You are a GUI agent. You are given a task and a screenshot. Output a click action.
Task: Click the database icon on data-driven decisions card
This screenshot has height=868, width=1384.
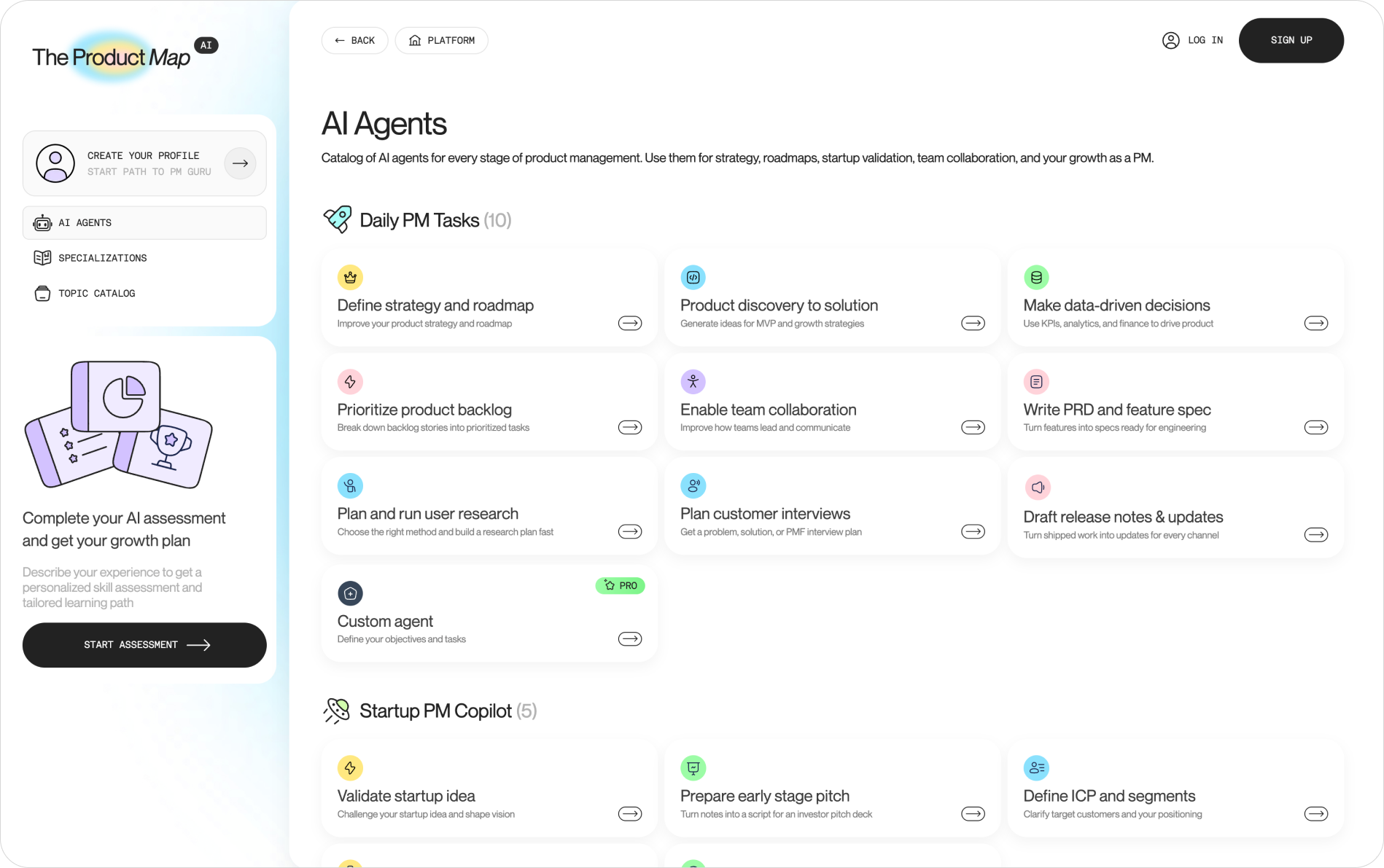click(1036, 277)
